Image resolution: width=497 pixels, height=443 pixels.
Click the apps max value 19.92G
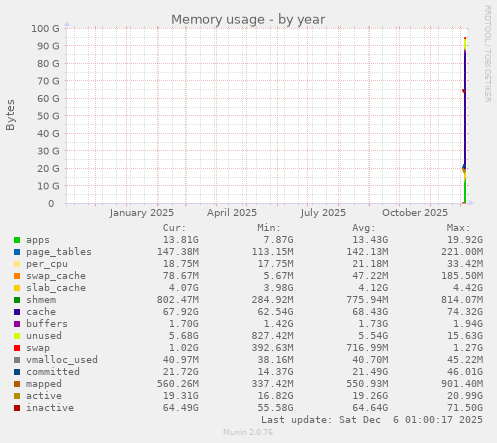tap(465, 240)
